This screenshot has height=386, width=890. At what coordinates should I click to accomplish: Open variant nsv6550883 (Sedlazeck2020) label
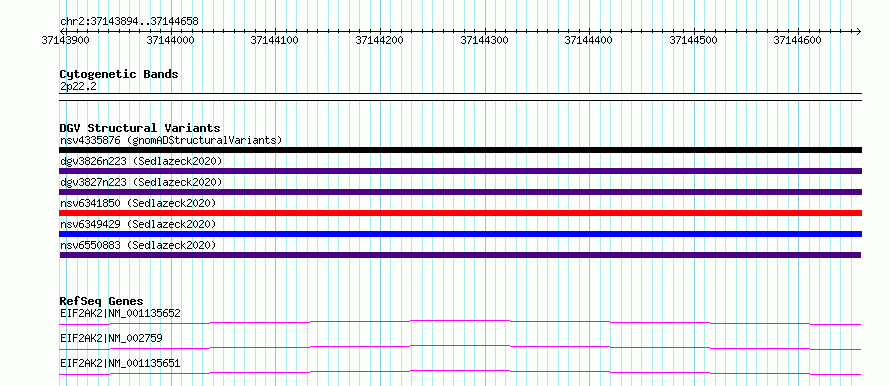point(138,245)
